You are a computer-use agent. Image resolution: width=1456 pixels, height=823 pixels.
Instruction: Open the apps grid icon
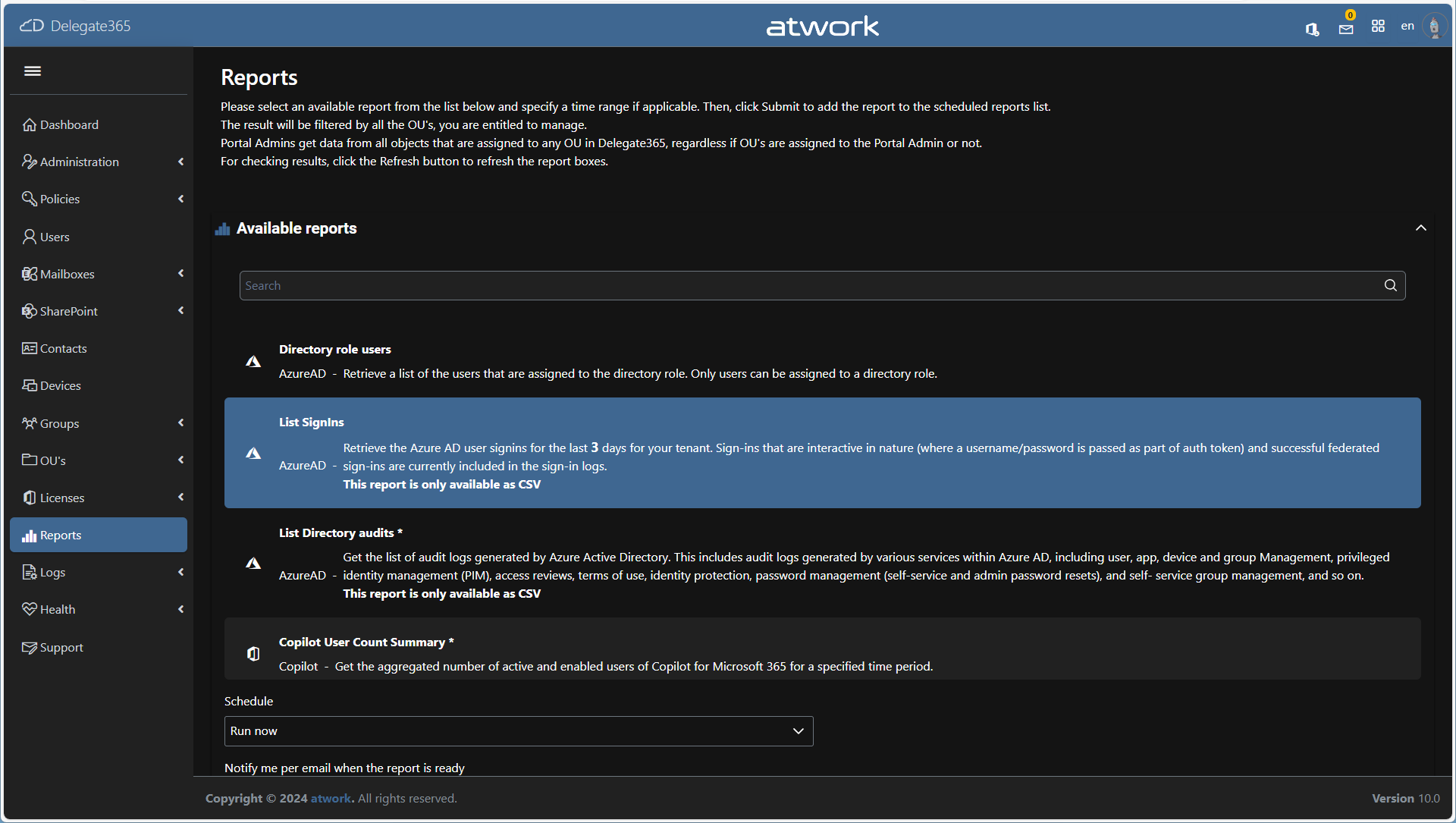[x=1378, y=26]
